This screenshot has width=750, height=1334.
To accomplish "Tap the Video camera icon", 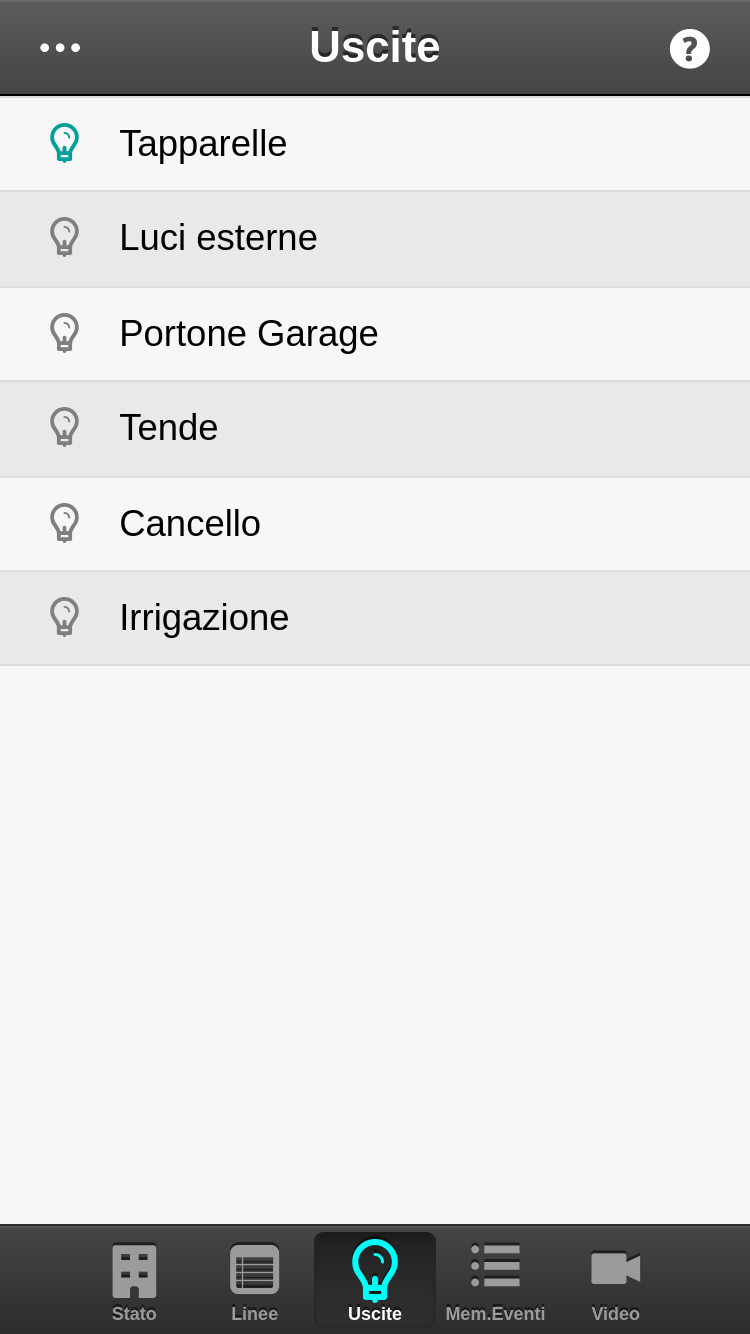I will [615, 1268].
